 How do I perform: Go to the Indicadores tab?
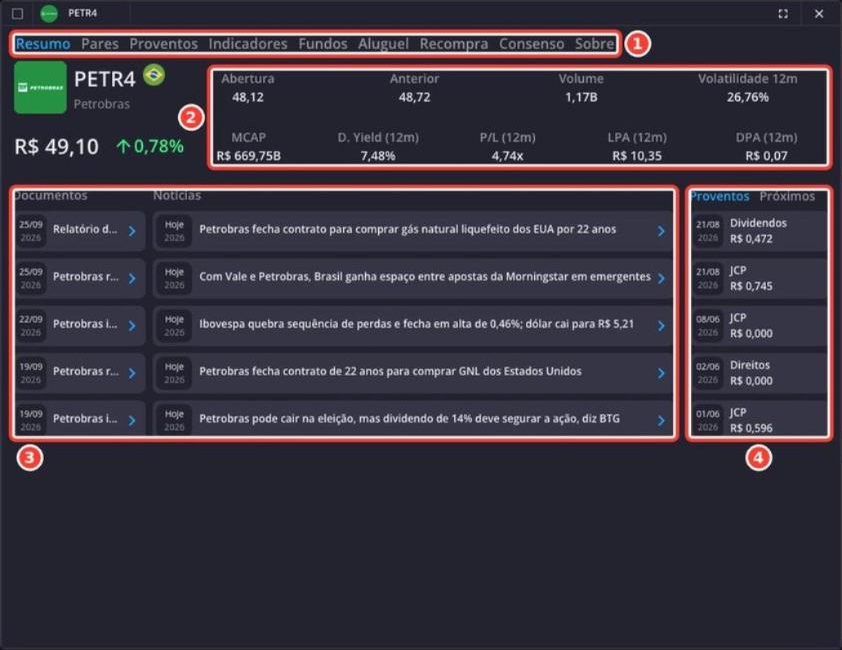click(248, 44)
